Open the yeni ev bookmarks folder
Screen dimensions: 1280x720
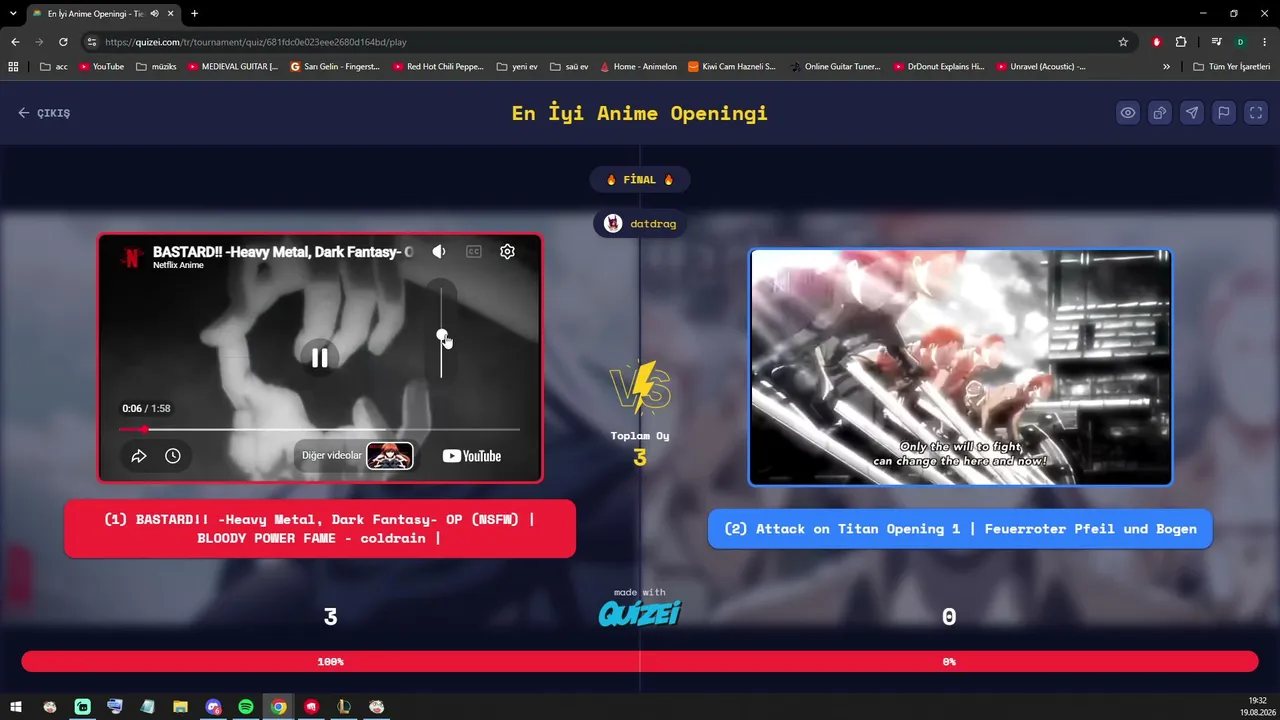coord(517,67)
